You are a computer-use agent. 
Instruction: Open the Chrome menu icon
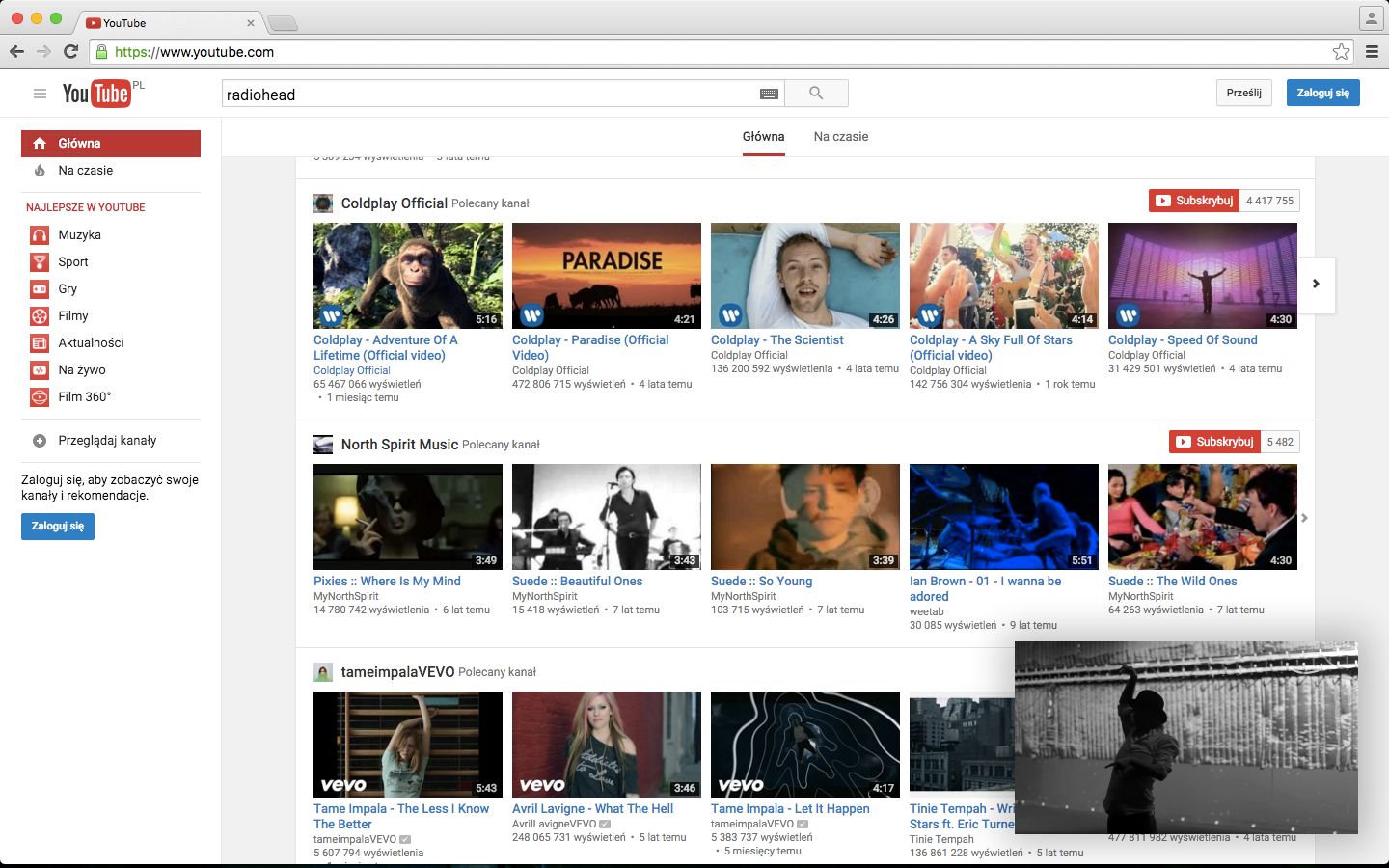click(x=1372, y=52)
